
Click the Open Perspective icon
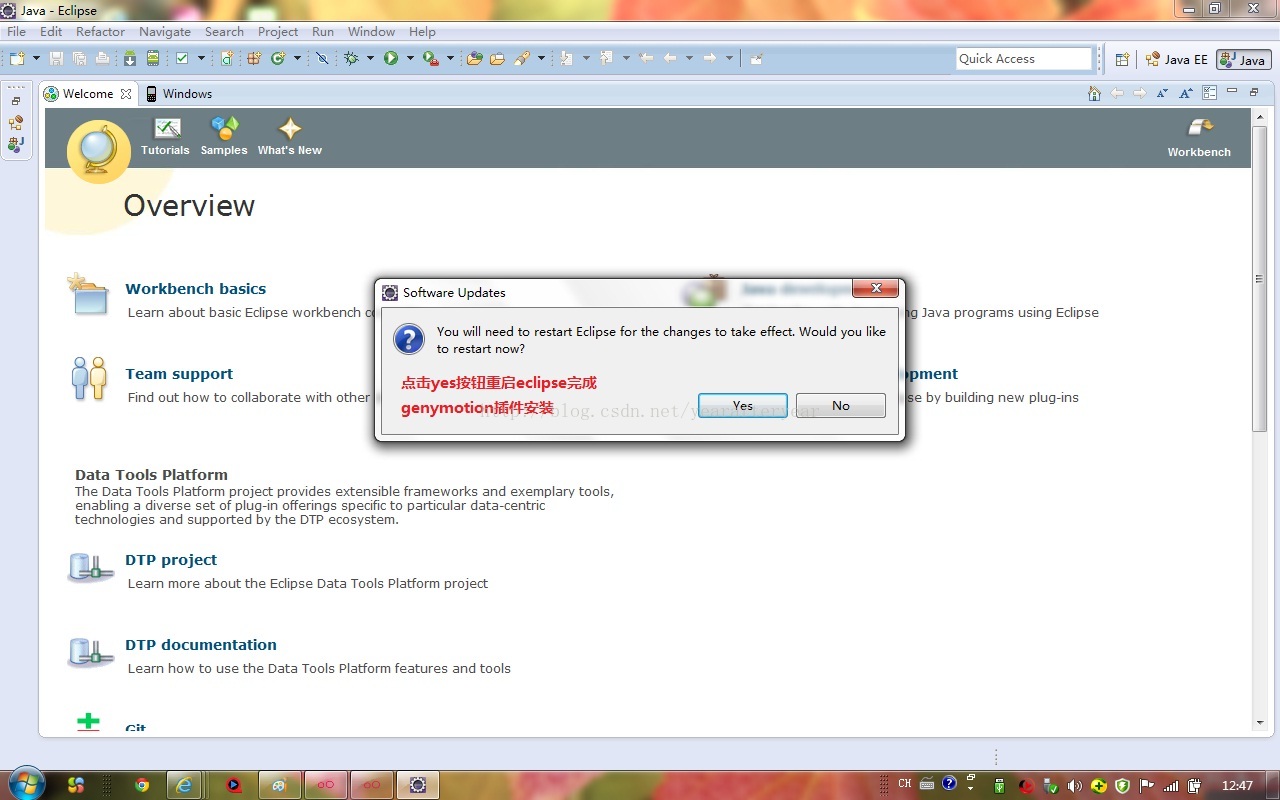click(1122, 59)
